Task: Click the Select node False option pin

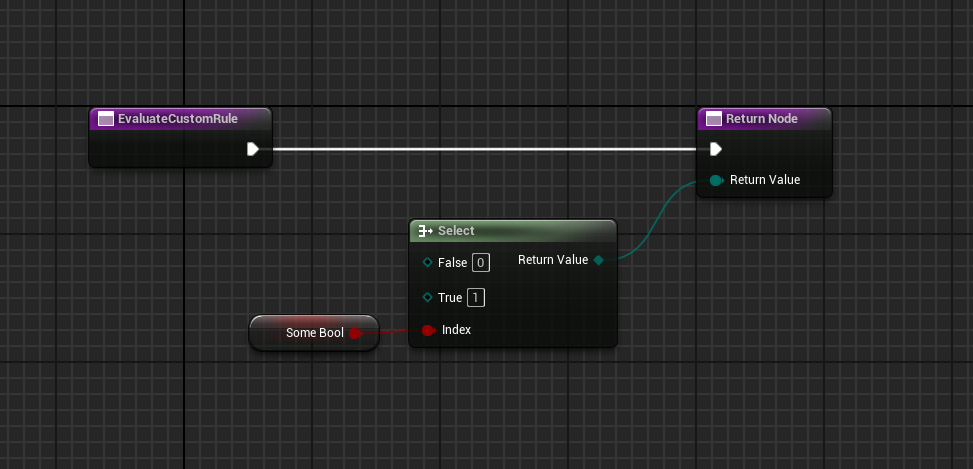Action: pyautogui.click(x=427, y=263)
